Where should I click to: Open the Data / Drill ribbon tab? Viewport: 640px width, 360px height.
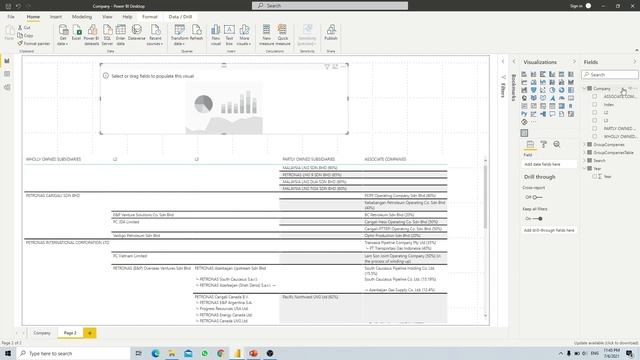[180, 17]
